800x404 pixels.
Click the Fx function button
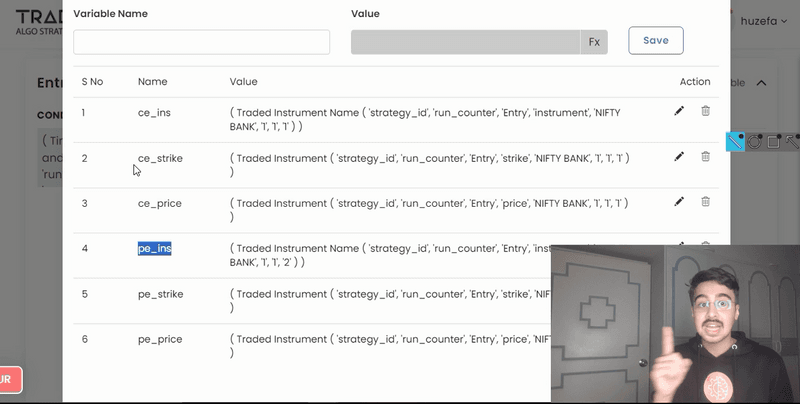pos(594,42)
